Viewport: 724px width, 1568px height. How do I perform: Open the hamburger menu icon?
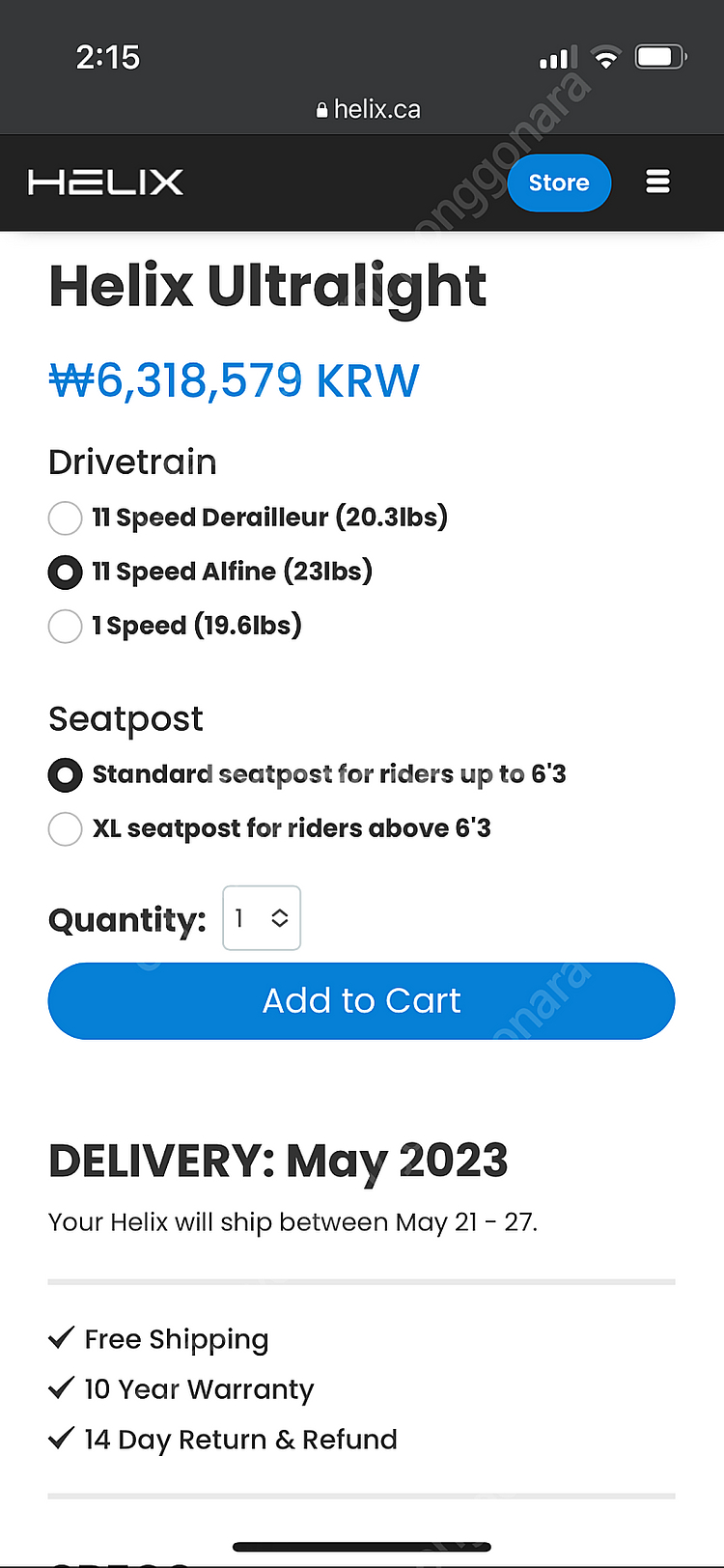(657, 182)
